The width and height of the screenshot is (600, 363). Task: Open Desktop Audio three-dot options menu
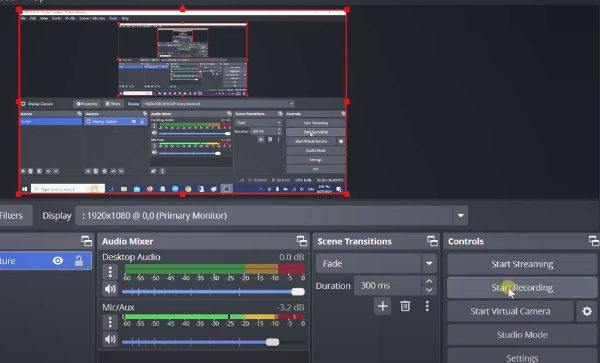(x=110, y=272)
